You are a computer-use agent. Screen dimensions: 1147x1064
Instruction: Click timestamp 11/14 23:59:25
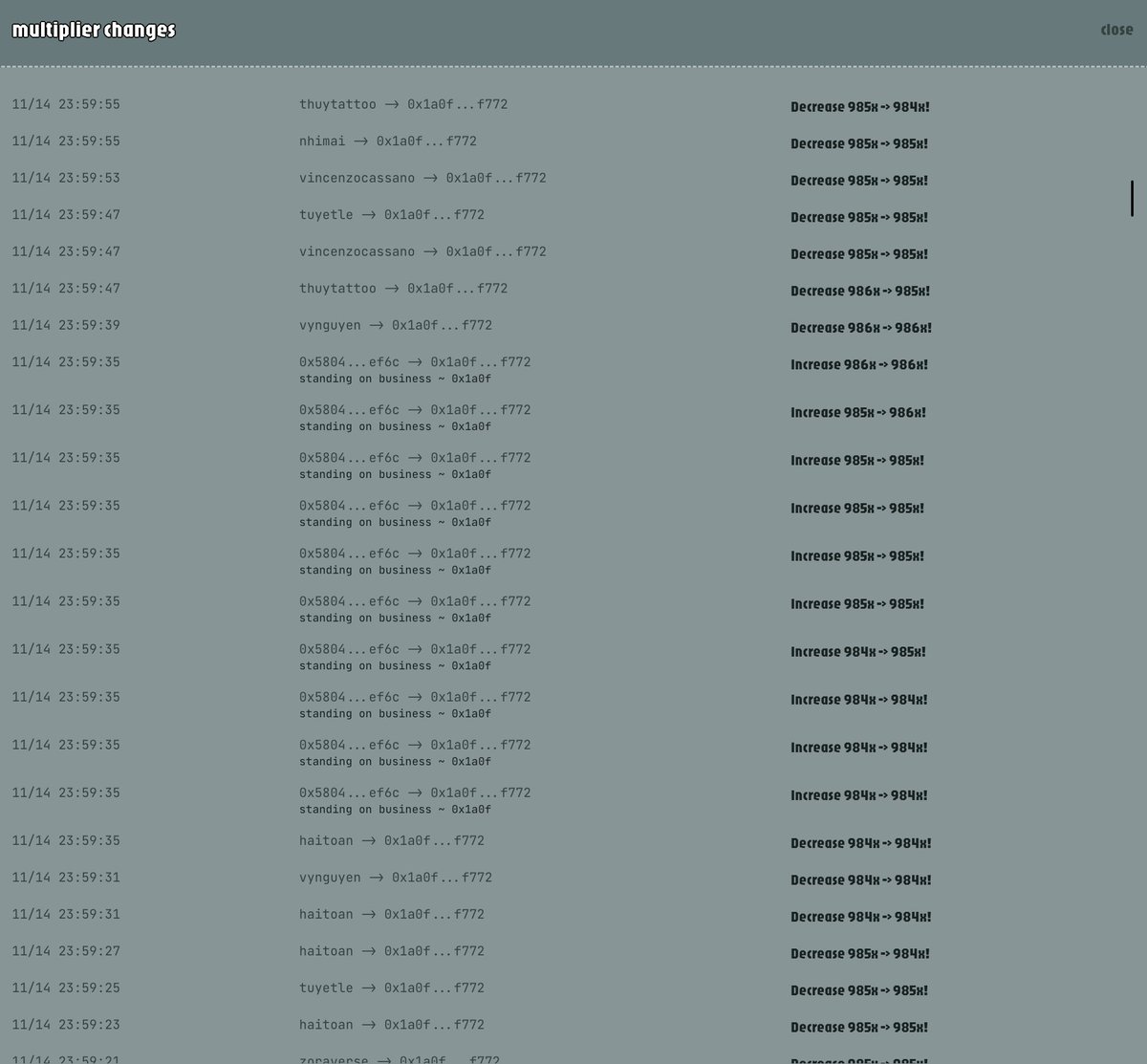(x=66, y=988)
